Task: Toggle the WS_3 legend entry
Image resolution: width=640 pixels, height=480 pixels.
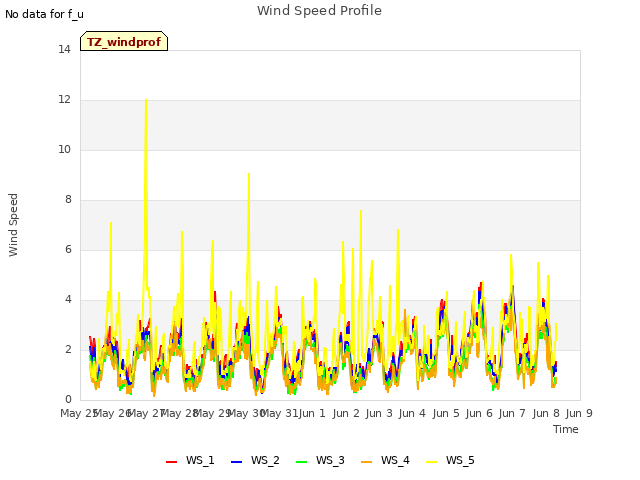Action: (320, 460)
